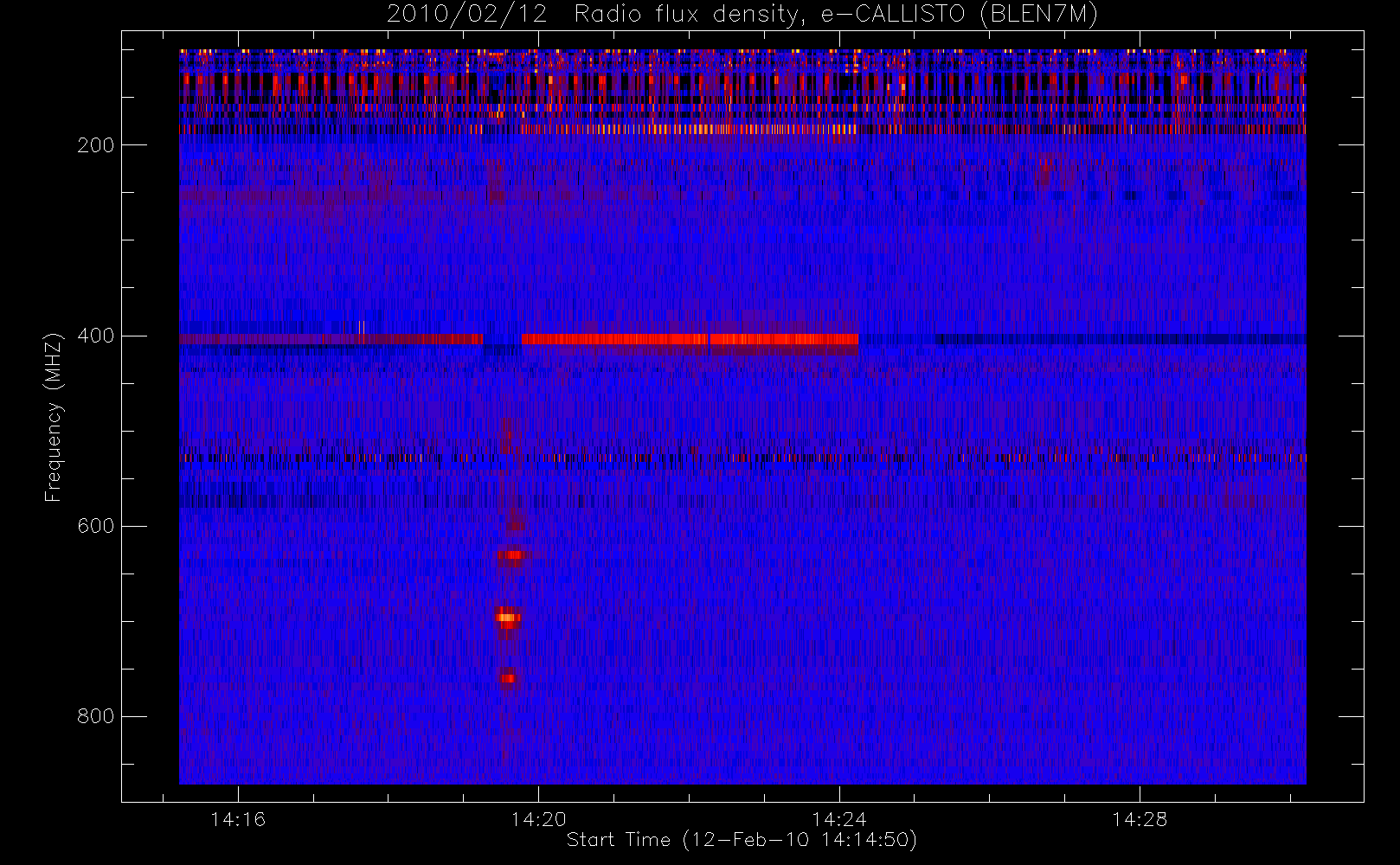1400x865 pixels.
Task: Click the brightest yellow burst near 700 MHz
Action: 508,618
